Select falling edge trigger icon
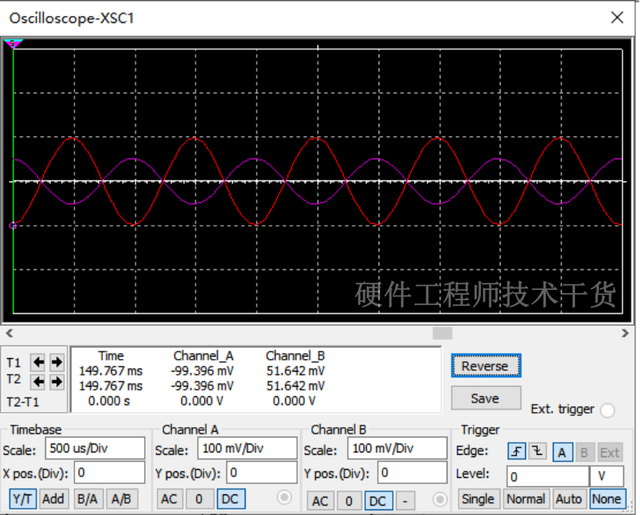640x515 pixels. point(537,452)
